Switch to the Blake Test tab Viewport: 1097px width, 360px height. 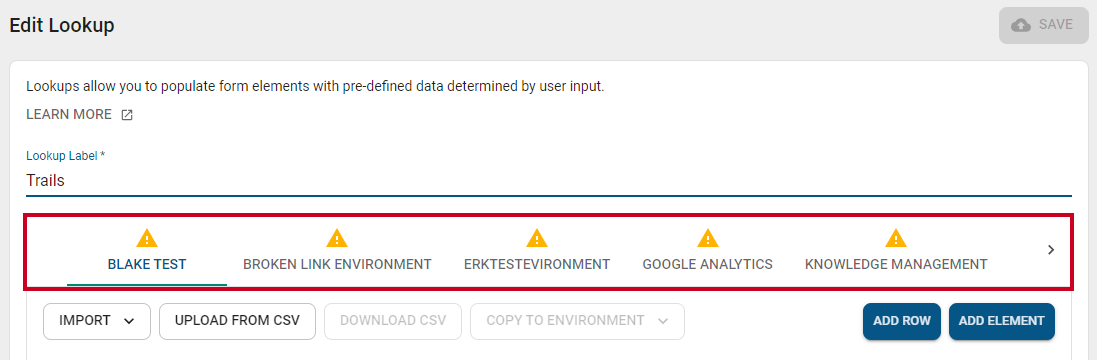click(x=147, y=264)
